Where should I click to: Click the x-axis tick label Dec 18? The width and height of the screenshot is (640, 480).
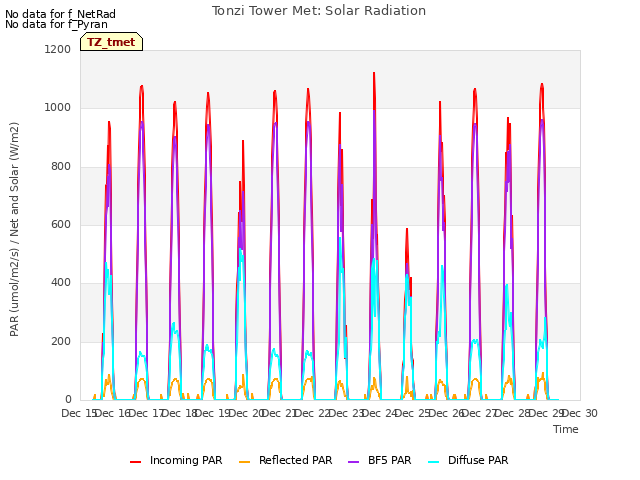click(179, 413)
